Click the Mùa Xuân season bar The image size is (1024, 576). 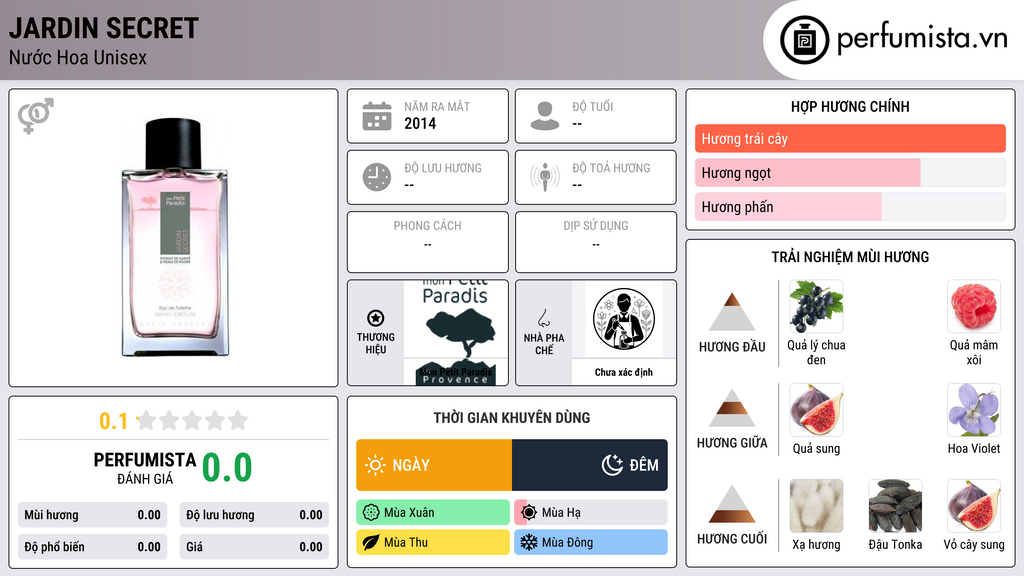(x=433, y=513)
